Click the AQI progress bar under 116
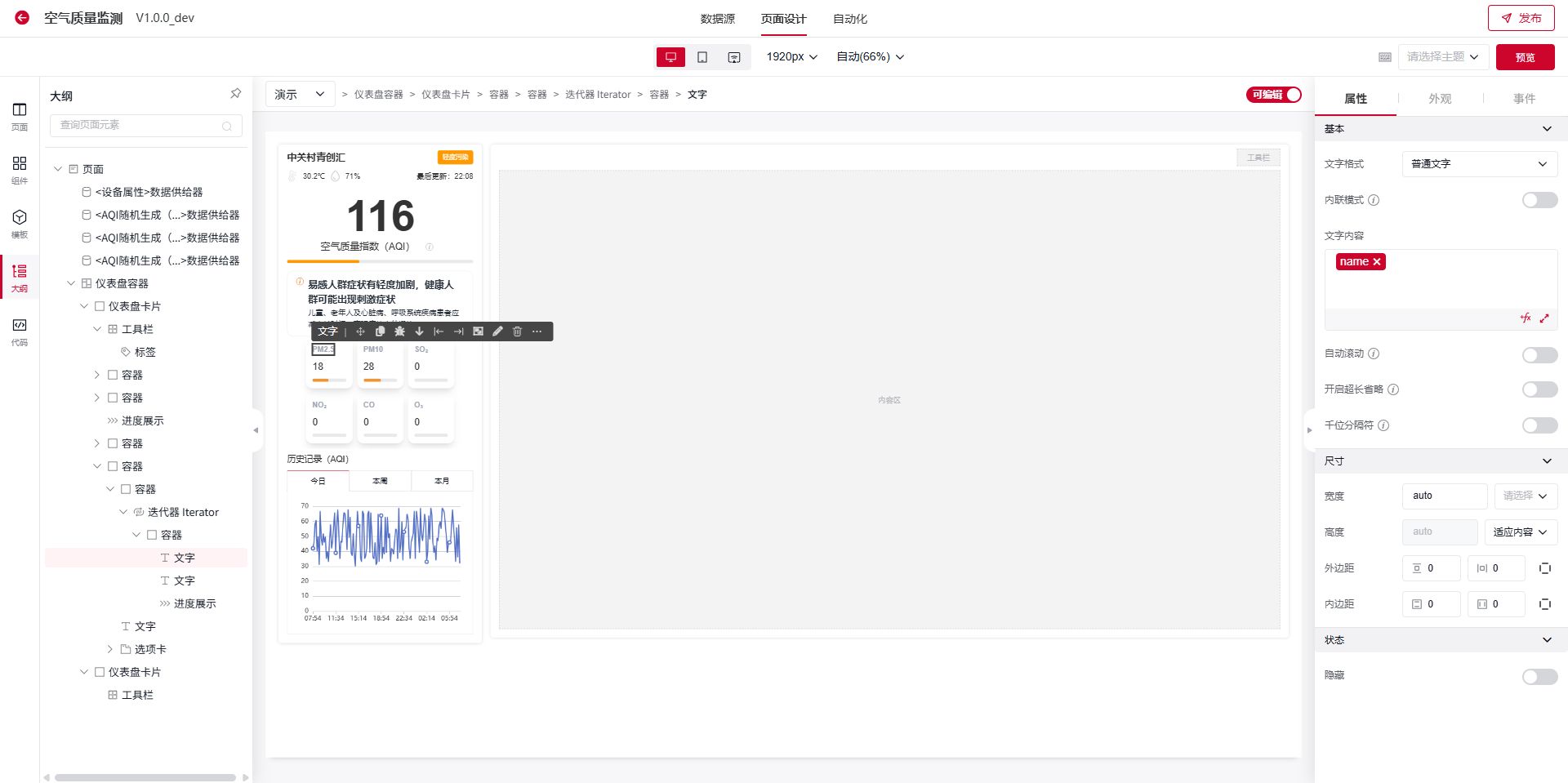1568x783 pixels. pyautogui.click(x=380, y=262)
